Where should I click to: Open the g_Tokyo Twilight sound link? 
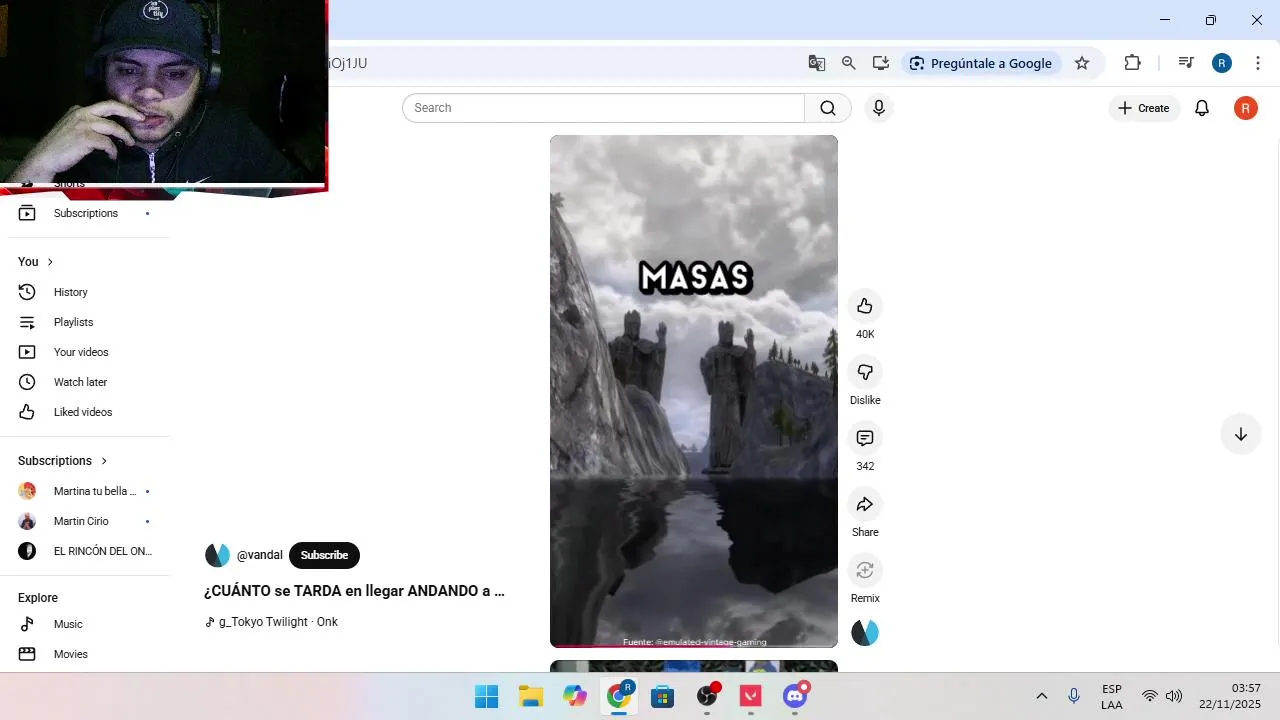tap(271, 622)
